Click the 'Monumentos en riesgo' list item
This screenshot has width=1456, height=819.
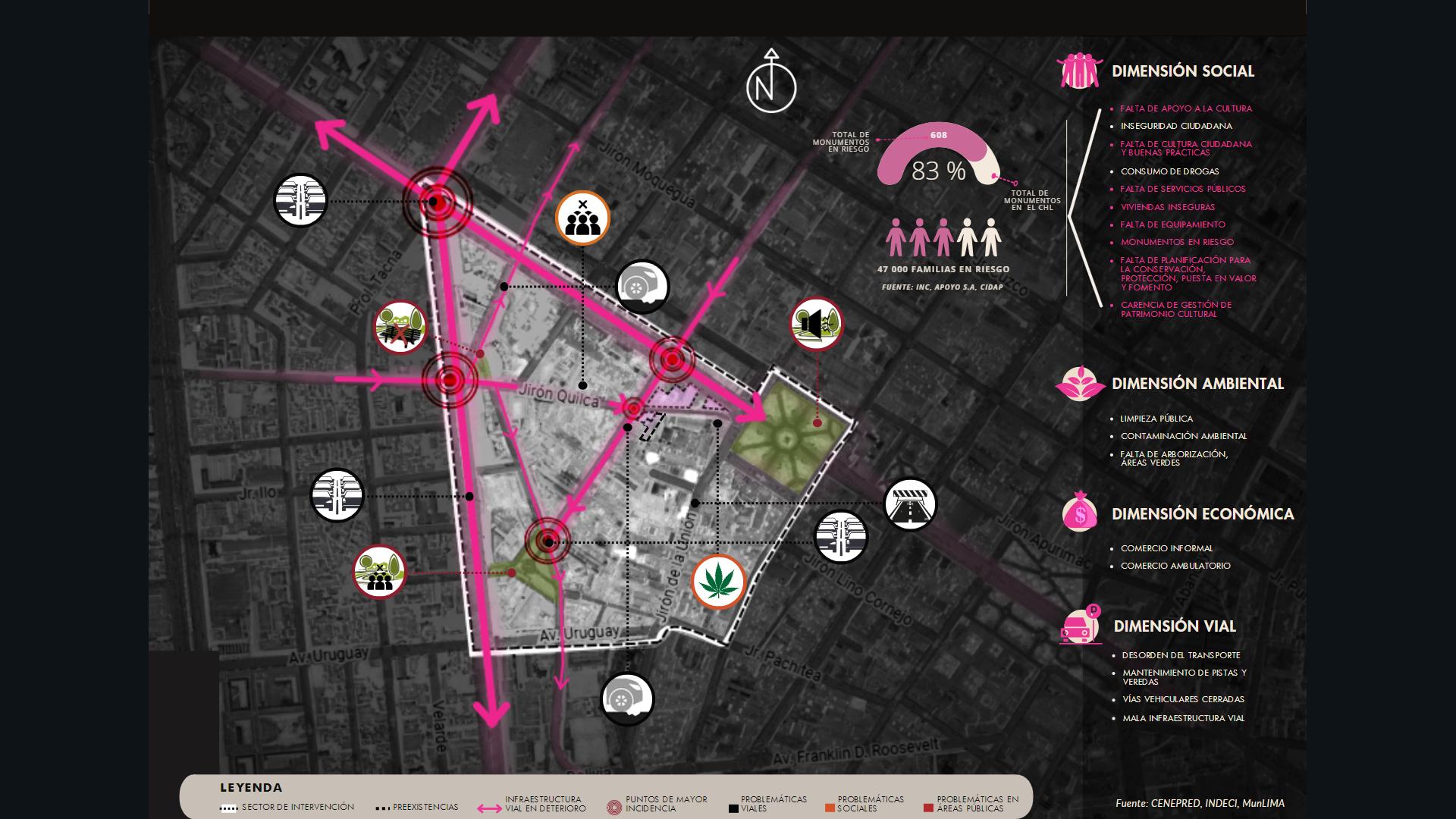[1177, 242]
